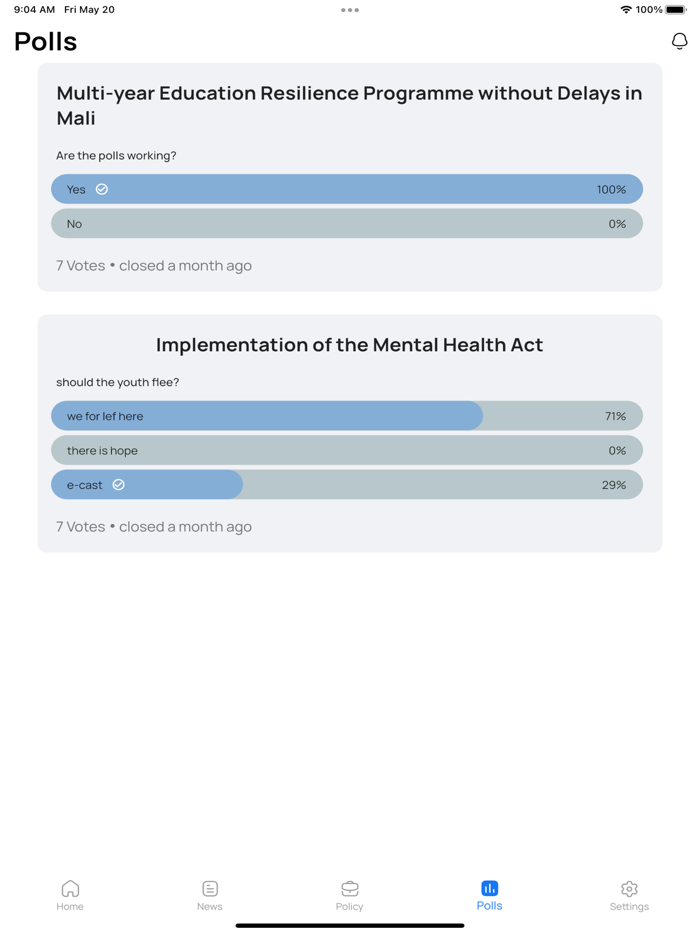700x934 pixels.
Task: Tap the News newspaper icon
Action: [x=210, y=888]
